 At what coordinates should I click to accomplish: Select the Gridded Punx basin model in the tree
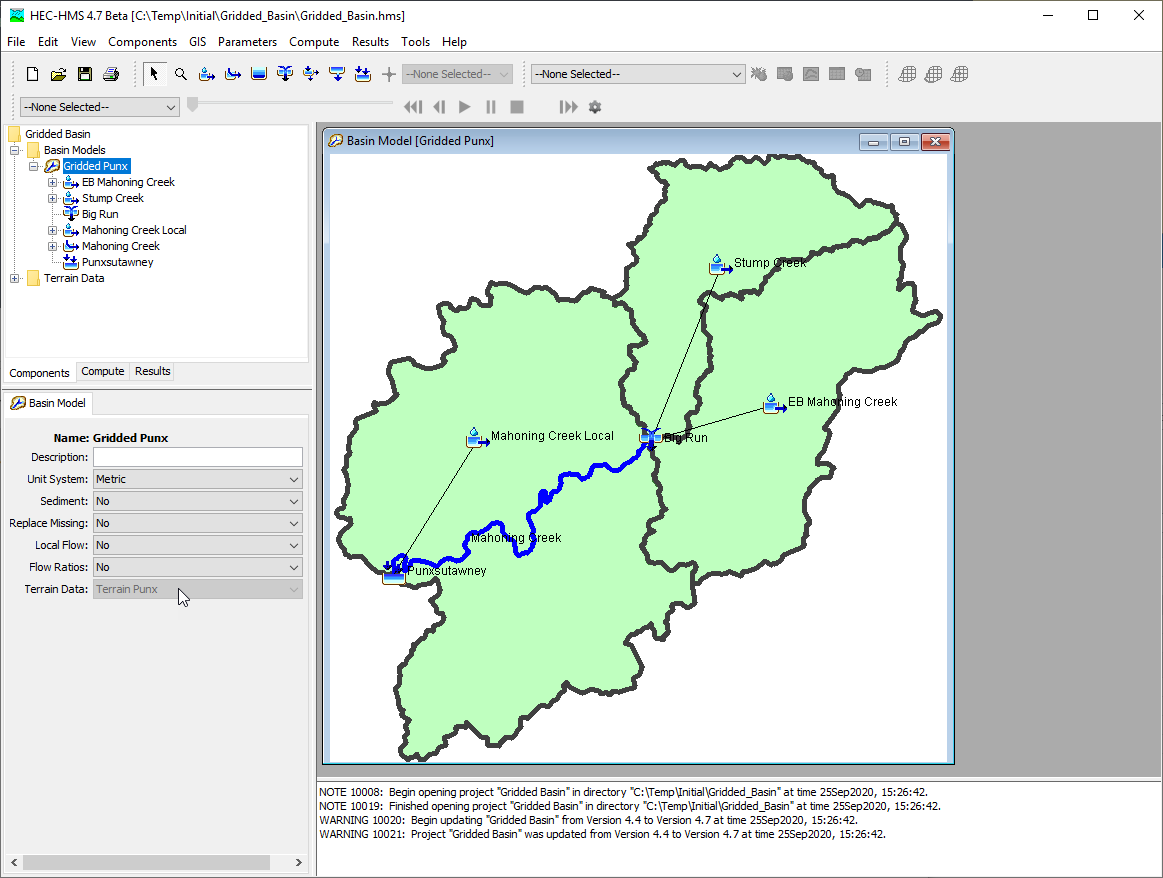pyautogui.click(x=96, y=166)
